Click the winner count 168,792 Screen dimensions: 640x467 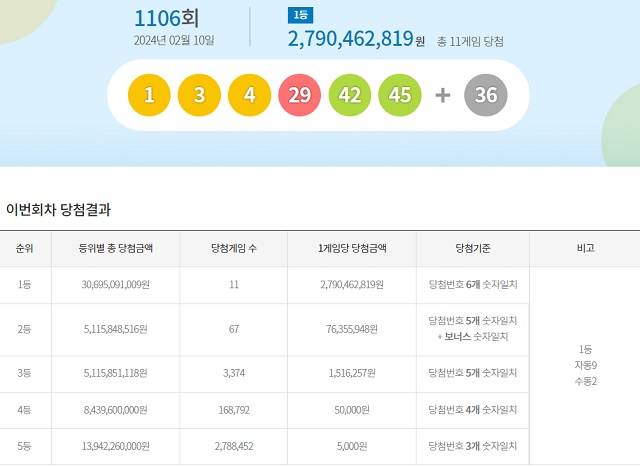234,410
